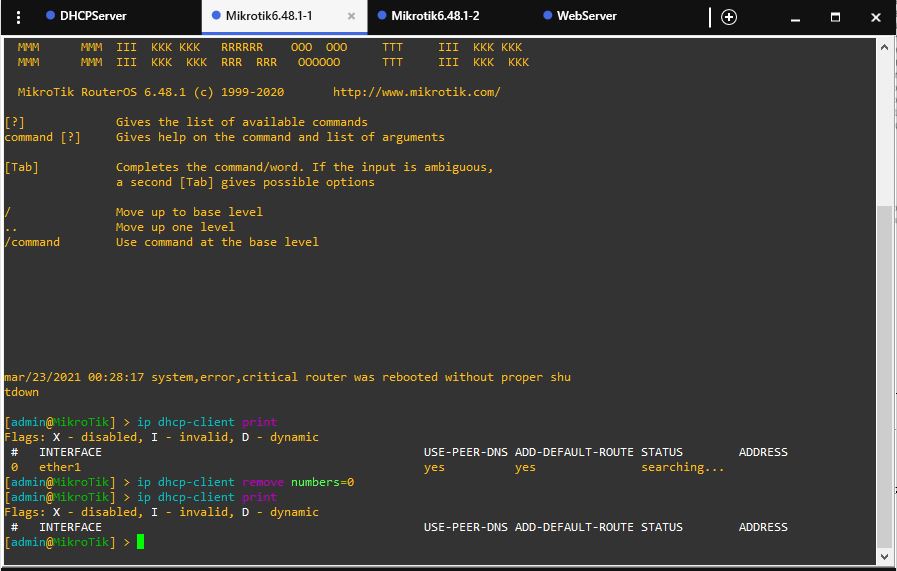Add a new terminal tab

click(x=728, y=17)
